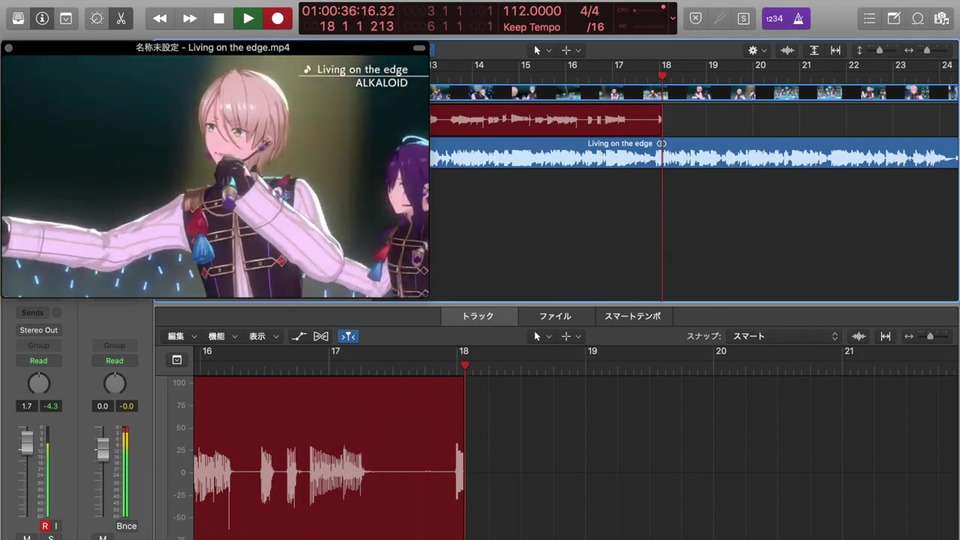Open the Library panel icon
Viewport: 960px width, 540px height.
18,18
